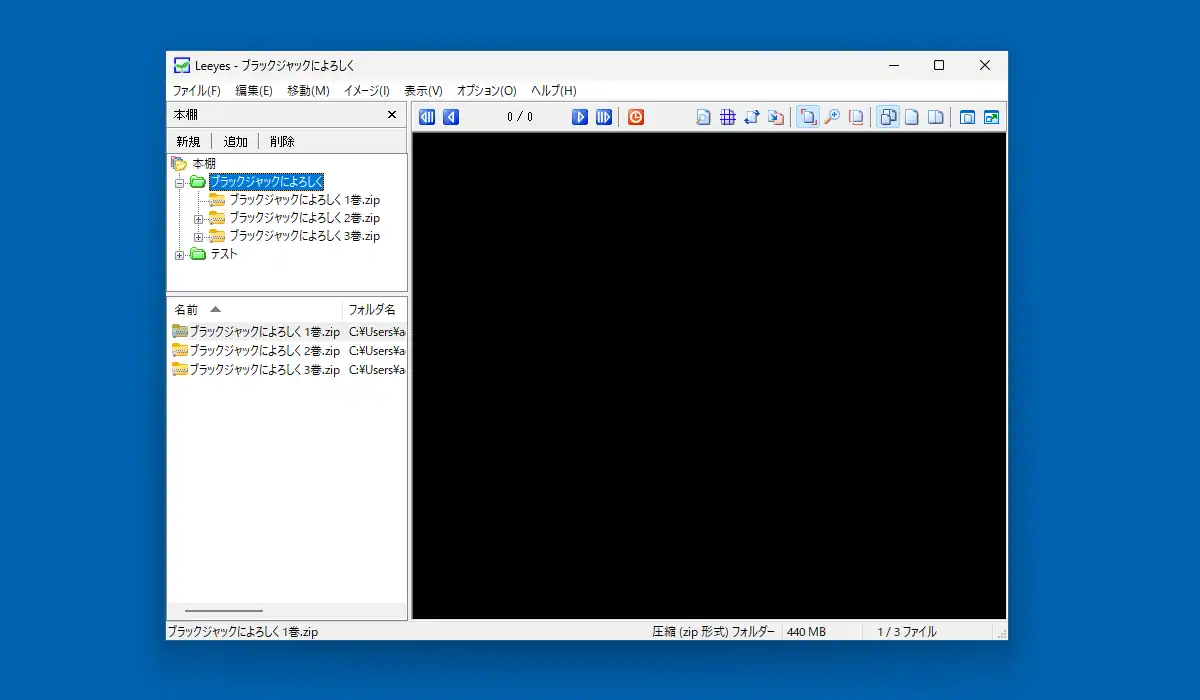Open the ファイル(F) menu

197,90
